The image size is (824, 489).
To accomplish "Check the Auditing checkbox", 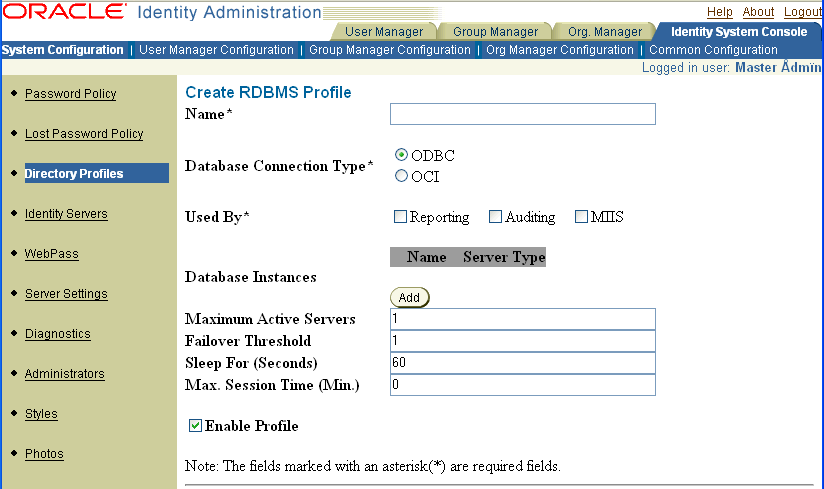I will pos(496,216).
